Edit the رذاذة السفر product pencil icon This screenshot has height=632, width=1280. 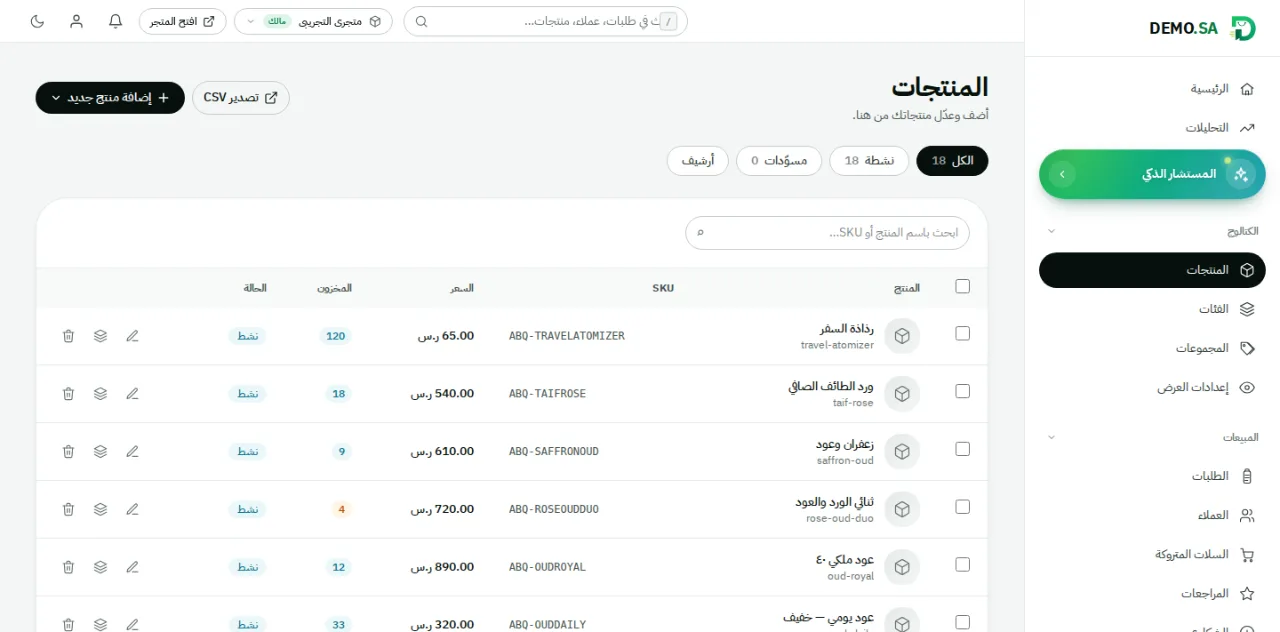tap(132, 336)
